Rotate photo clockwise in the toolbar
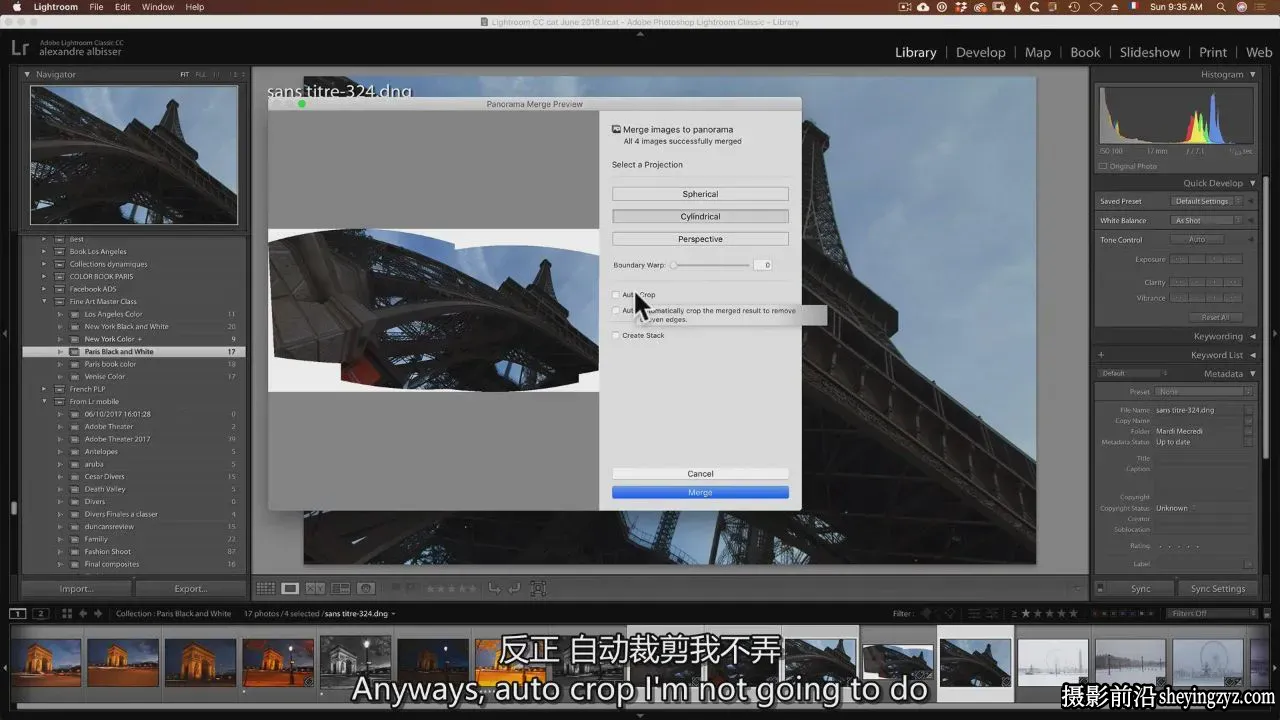Screen dimensions: 1280x720 point(514,589)
